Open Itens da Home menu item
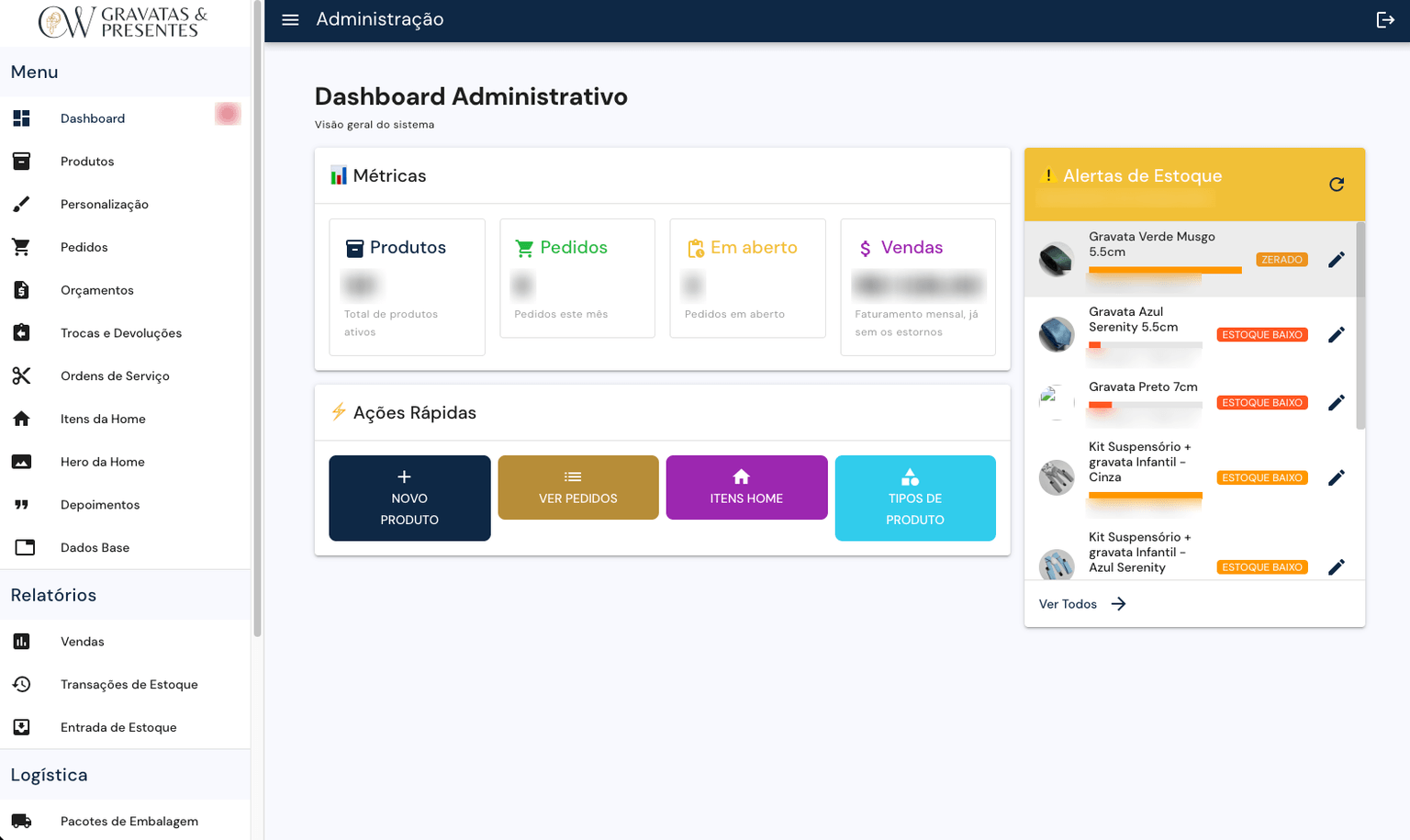The image size is (1410, 840). tap(125, 419)
